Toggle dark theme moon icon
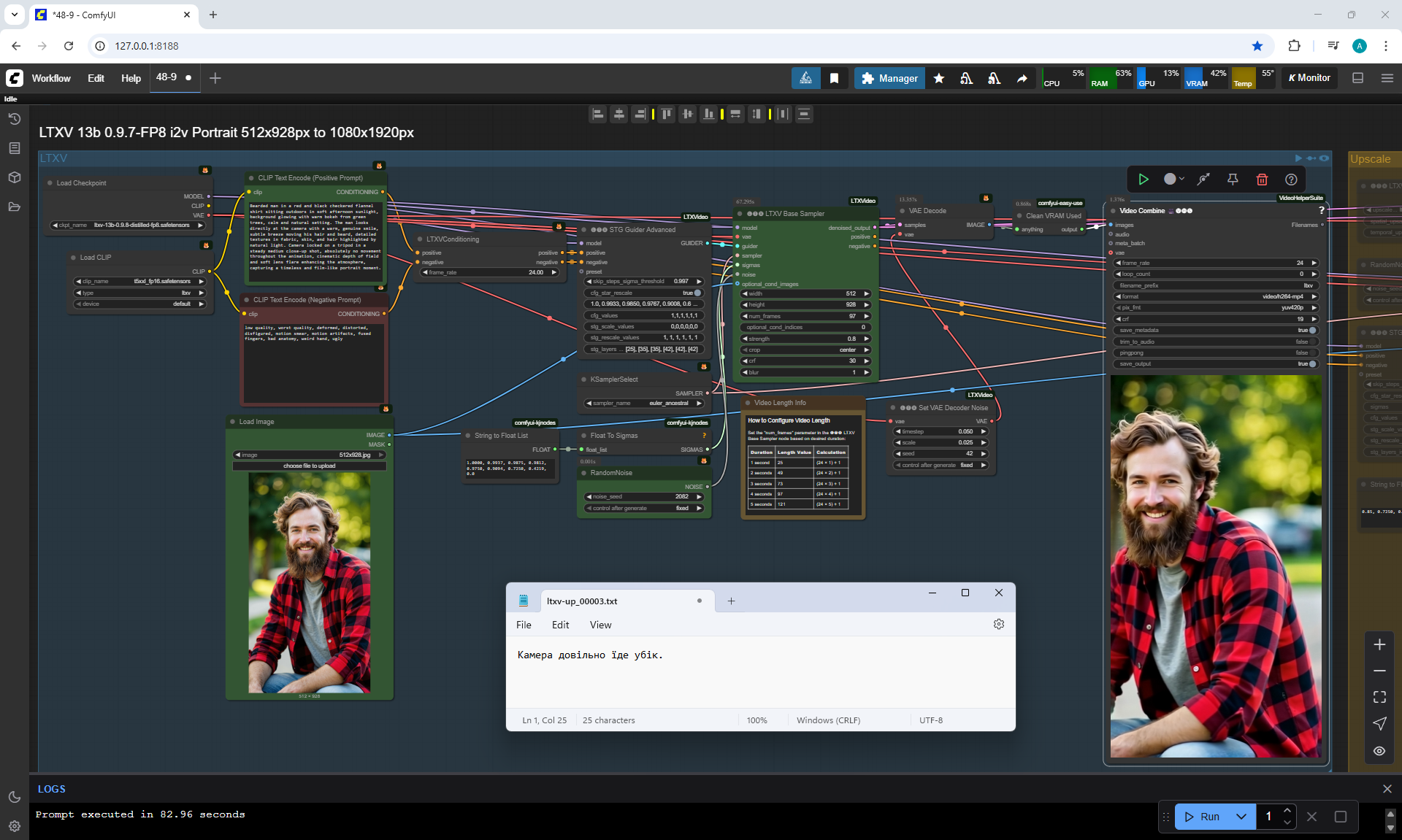Viewport: 1402px width, 840px height. [x=15, y=797]
